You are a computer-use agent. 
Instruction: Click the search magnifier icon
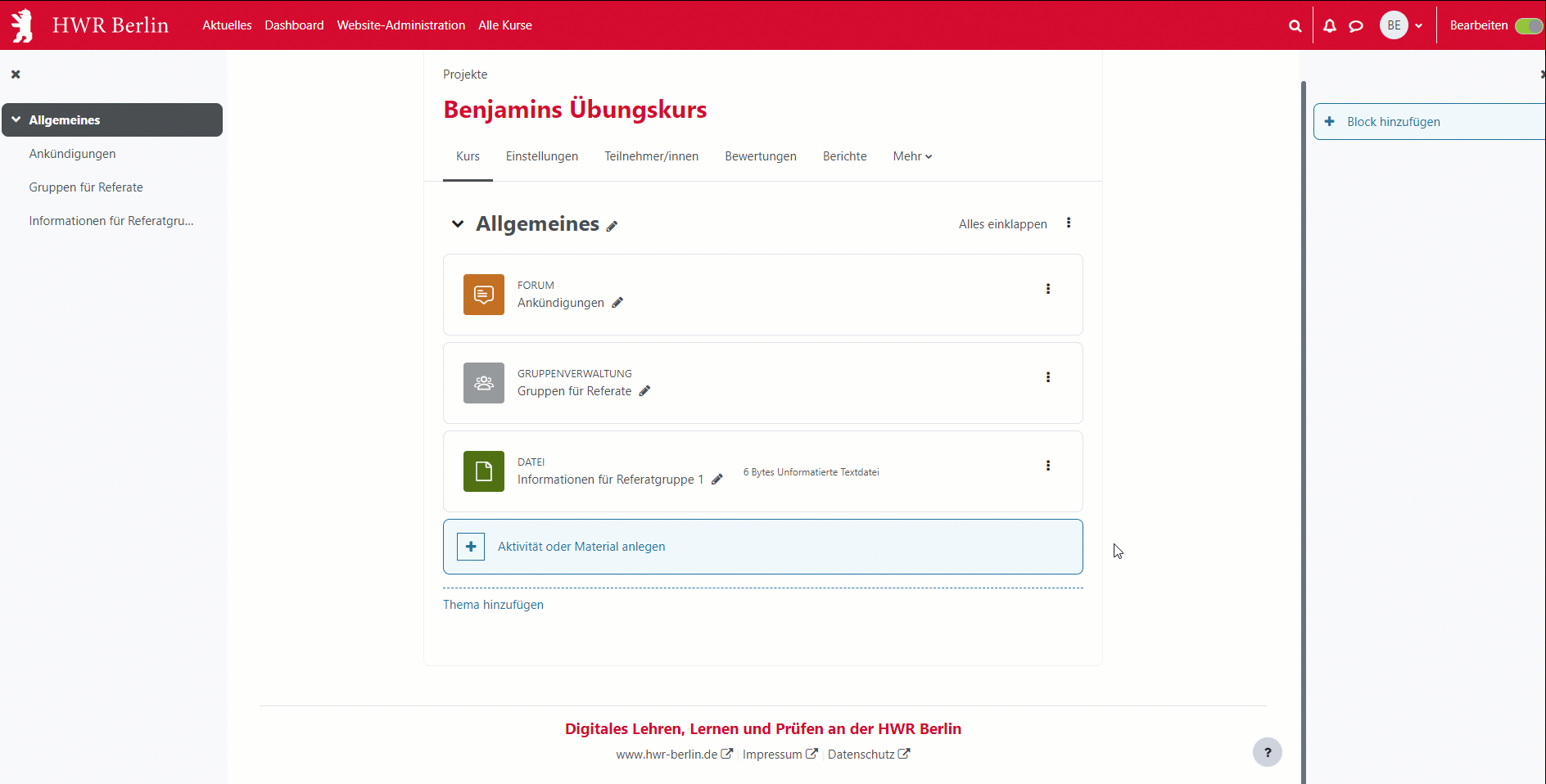click(x=1295, y=25)
